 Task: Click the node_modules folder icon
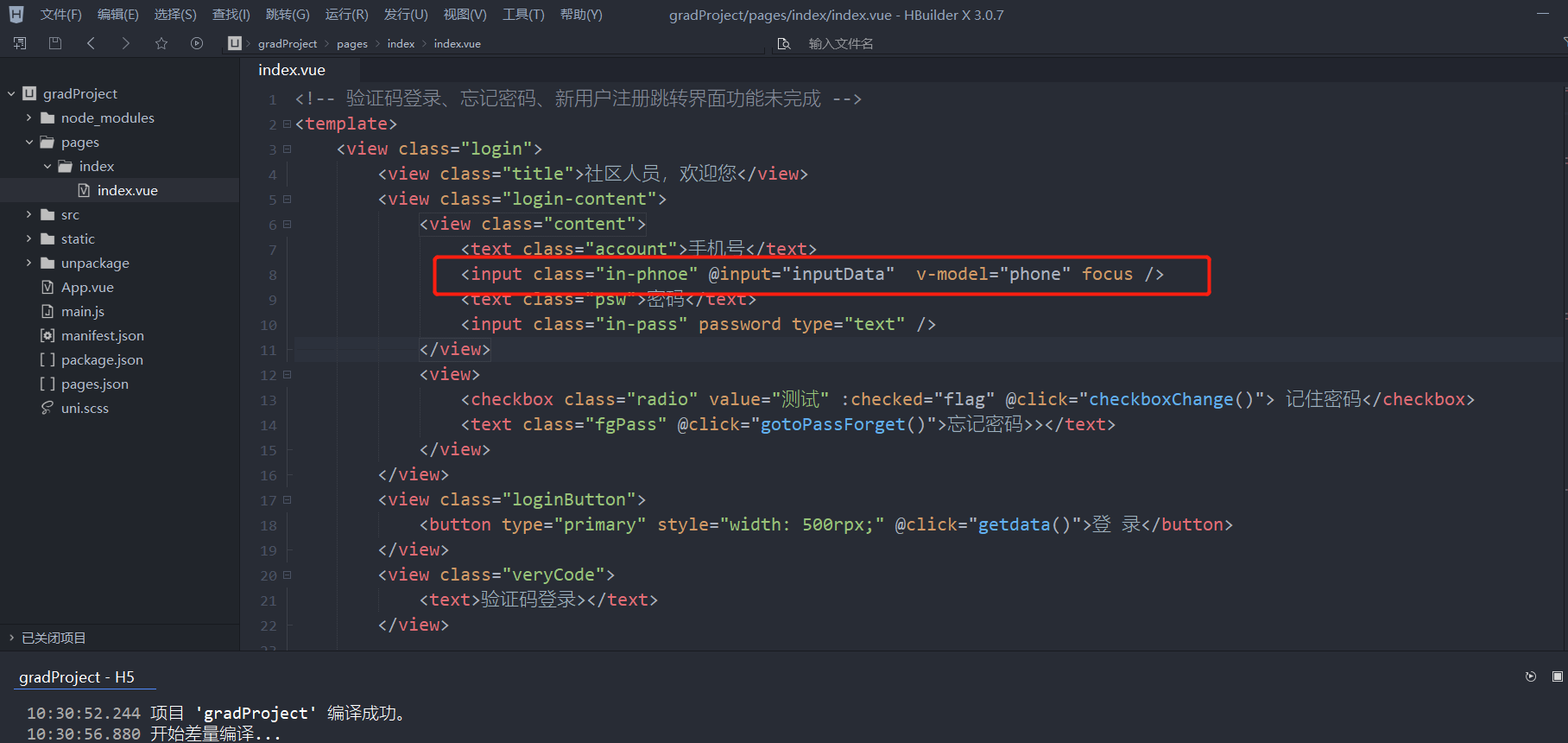click(x=47, y=117)
